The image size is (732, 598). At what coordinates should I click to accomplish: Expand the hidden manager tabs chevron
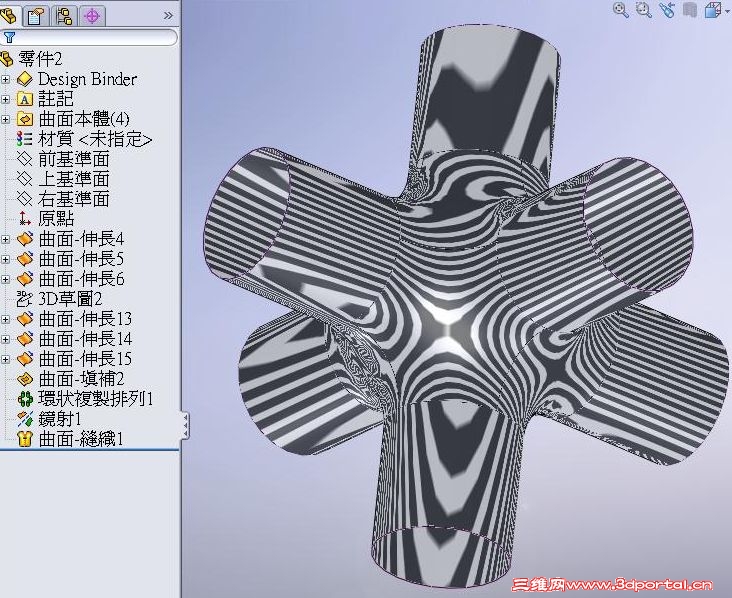click(168, 16)
